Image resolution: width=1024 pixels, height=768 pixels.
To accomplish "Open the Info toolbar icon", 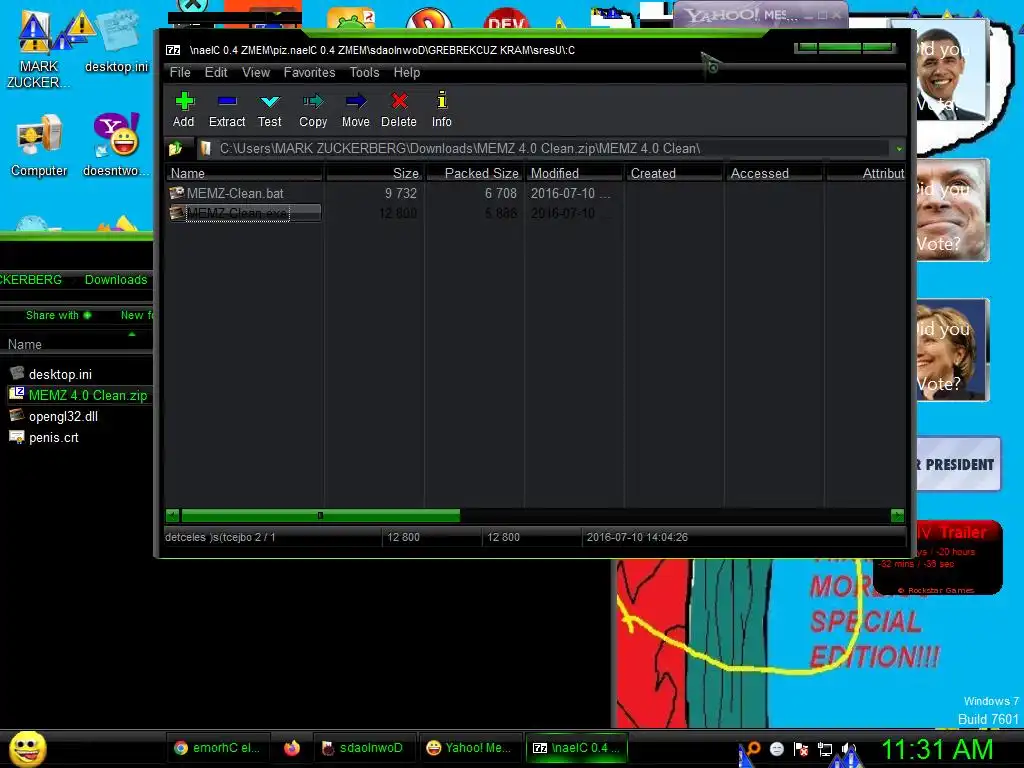I will [441, 109].
